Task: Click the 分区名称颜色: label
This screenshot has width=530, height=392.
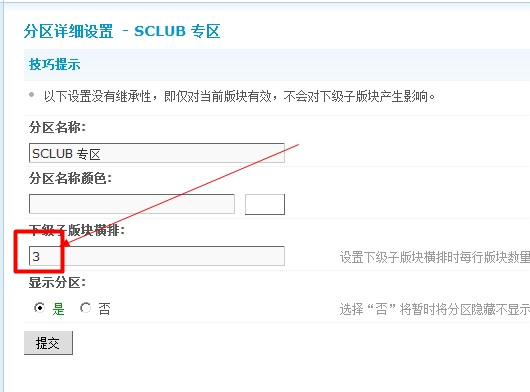Action: [70, 178]
